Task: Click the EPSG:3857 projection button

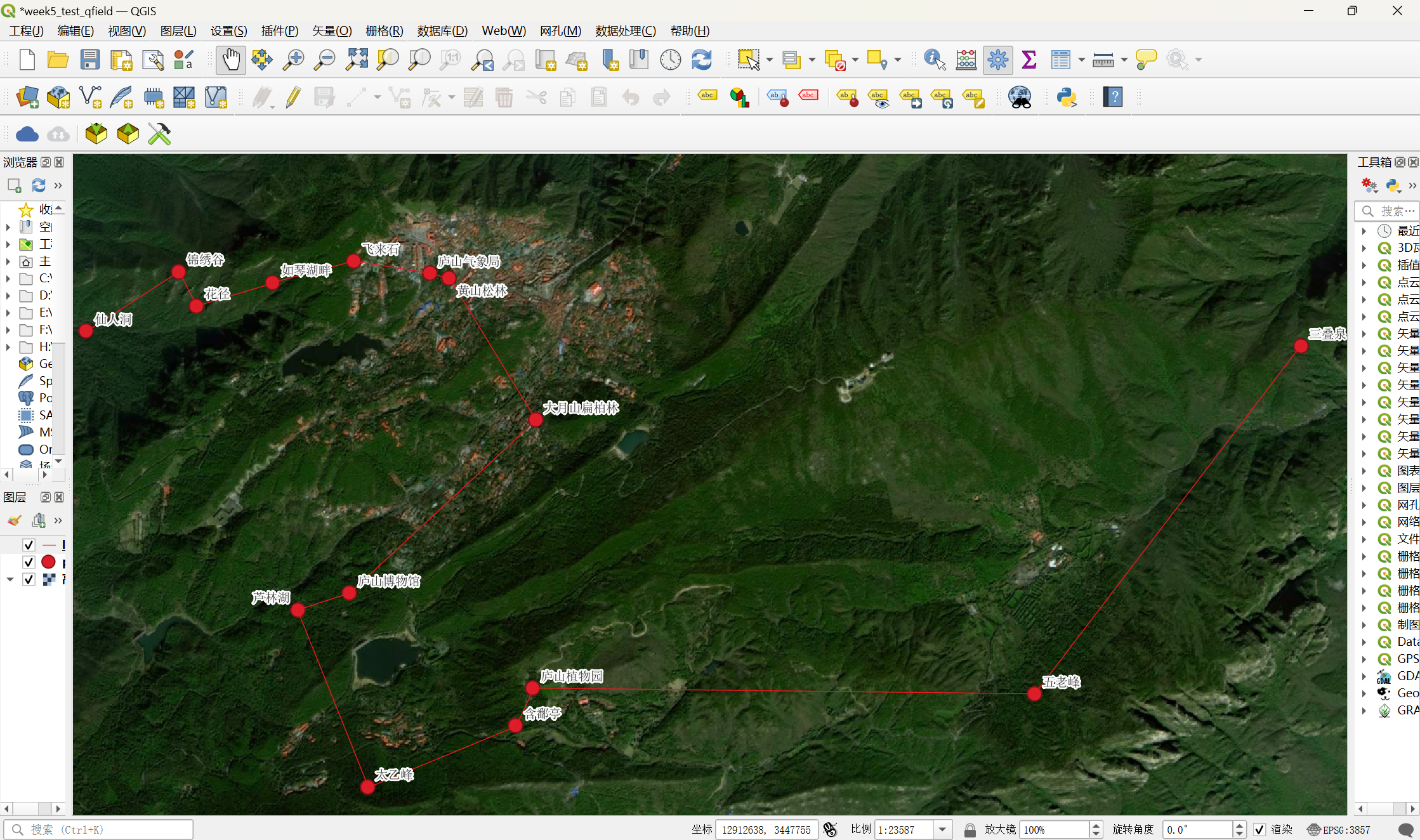Action: (1339, 830)
